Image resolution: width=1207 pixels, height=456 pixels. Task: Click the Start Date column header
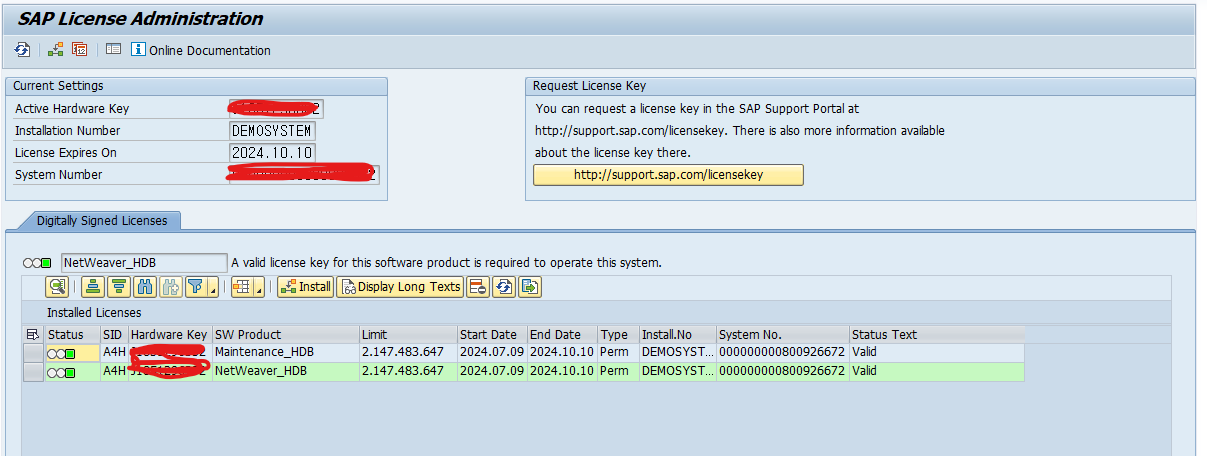tap(491, 334)
